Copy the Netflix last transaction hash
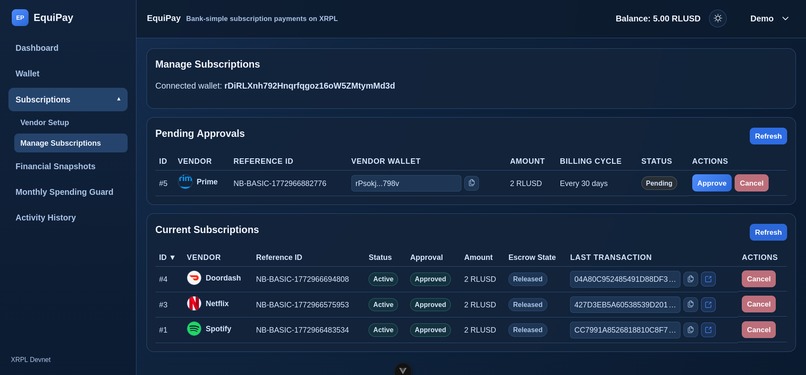 click(690, 305)
